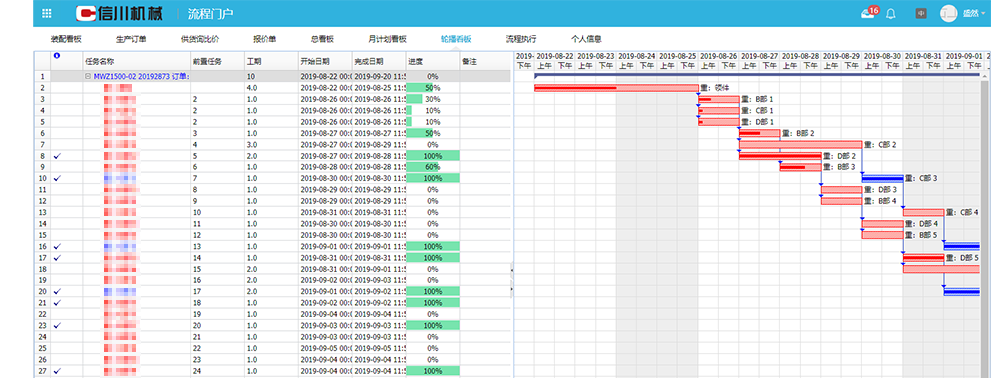This screenshot has height=378, width=1000.
Task: Open the app grid menu icon
Action: [47, 13]
